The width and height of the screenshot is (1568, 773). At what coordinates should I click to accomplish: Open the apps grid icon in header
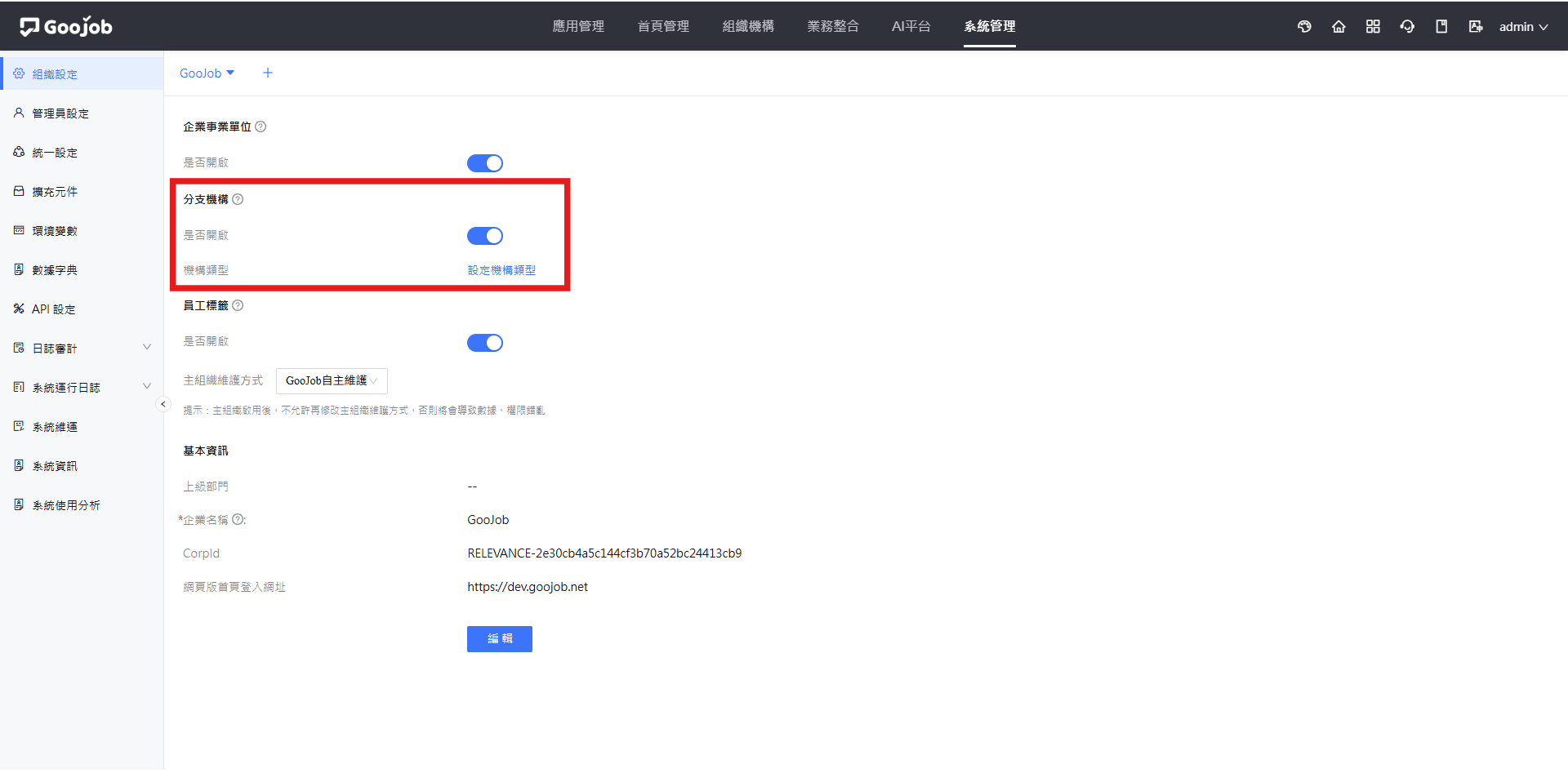pyautogui.click(x=1373, y=27)
